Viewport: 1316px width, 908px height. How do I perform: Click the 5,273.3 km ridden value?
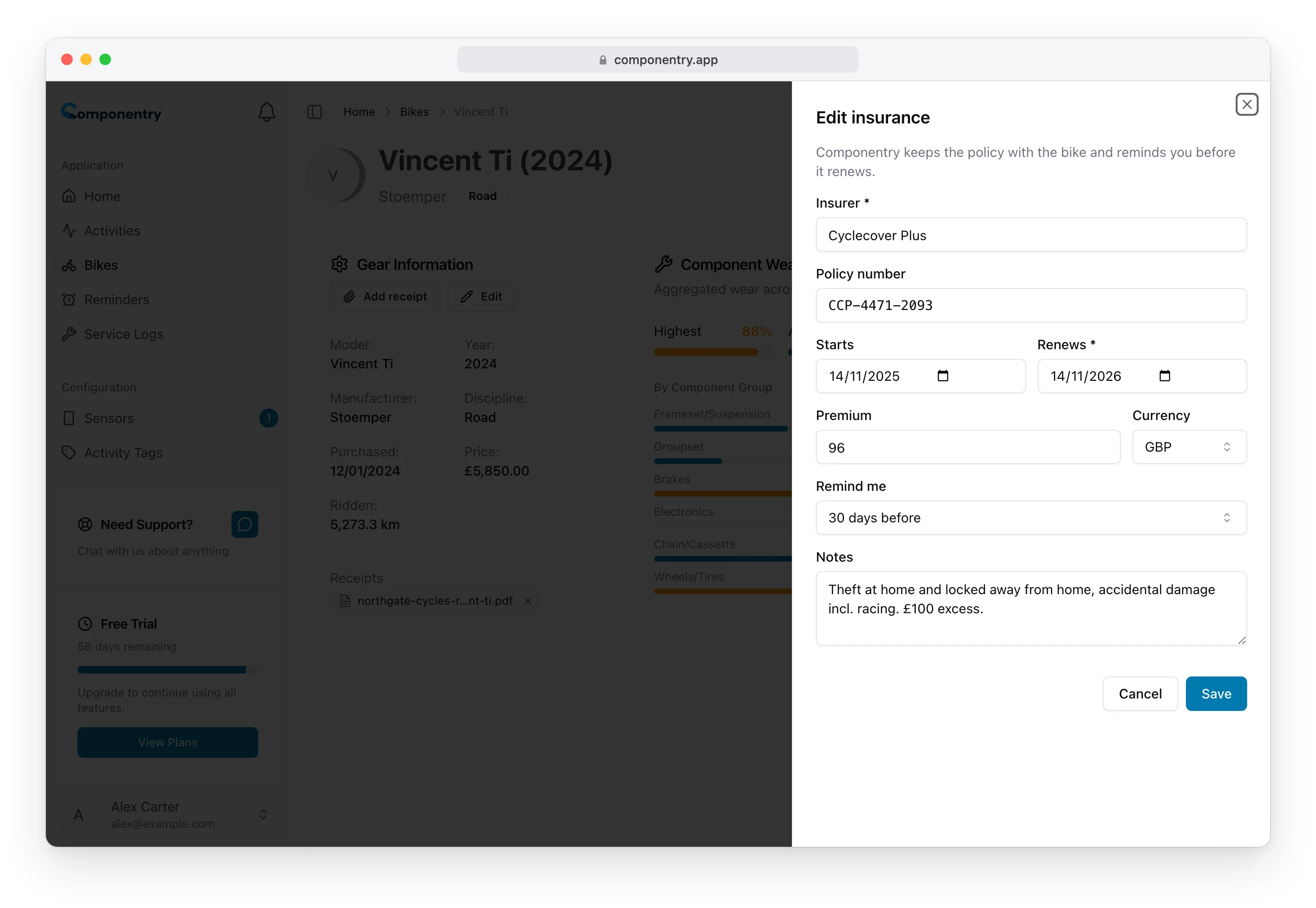(364, 524)
